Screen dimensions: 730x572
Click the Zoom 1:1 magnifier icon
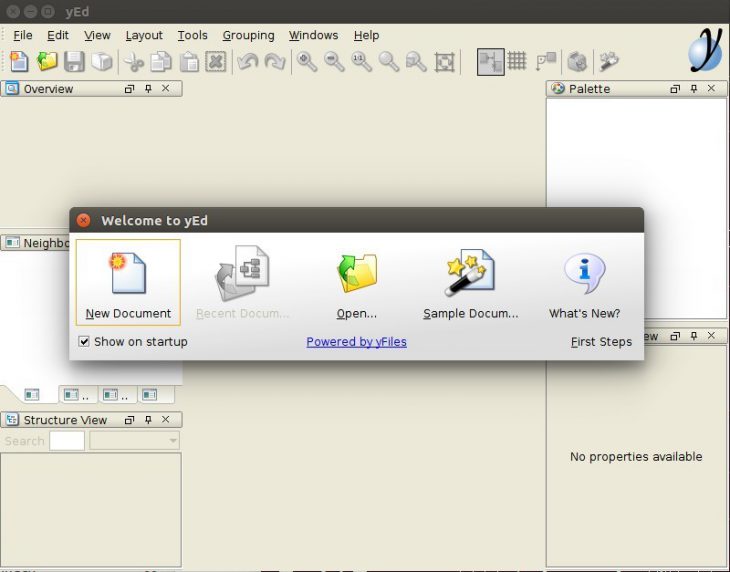click(x=362, y=61)
